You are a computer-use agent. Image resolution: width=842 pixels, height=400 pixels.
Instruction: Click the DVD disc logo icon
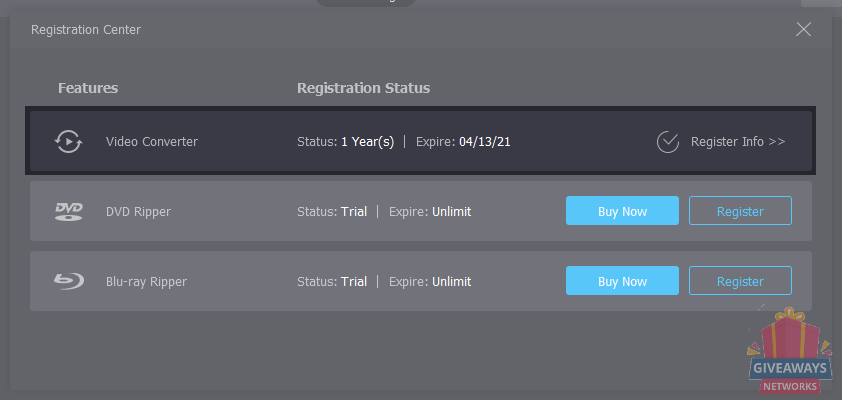[x=69, y=212]
